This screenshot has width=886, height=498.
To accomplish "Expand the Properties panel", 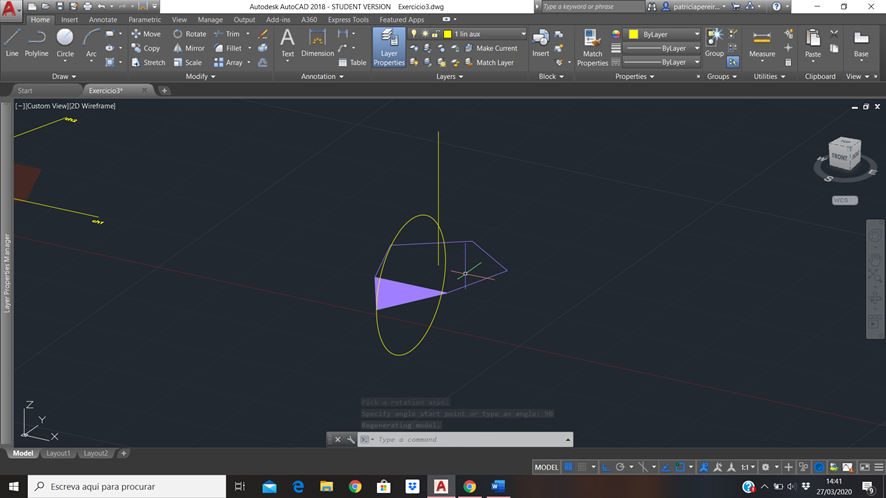I will (x=634, y=76).
